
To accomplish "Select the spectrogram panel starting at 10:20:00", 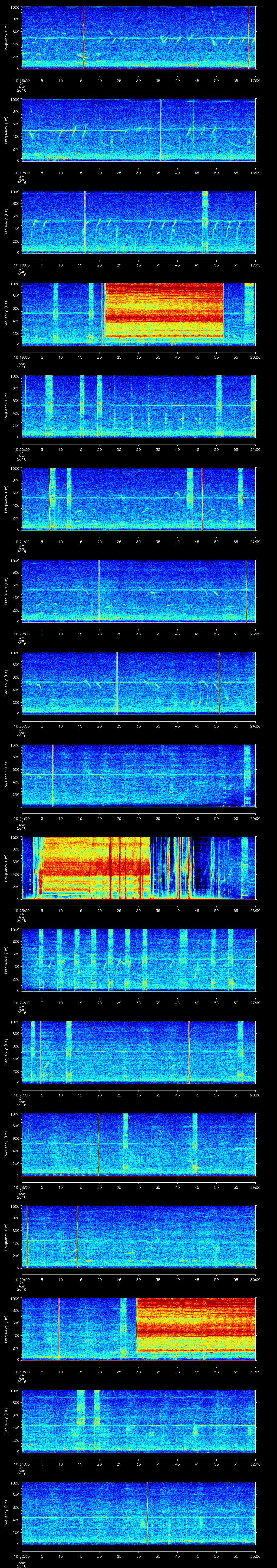I will [138, 407].
